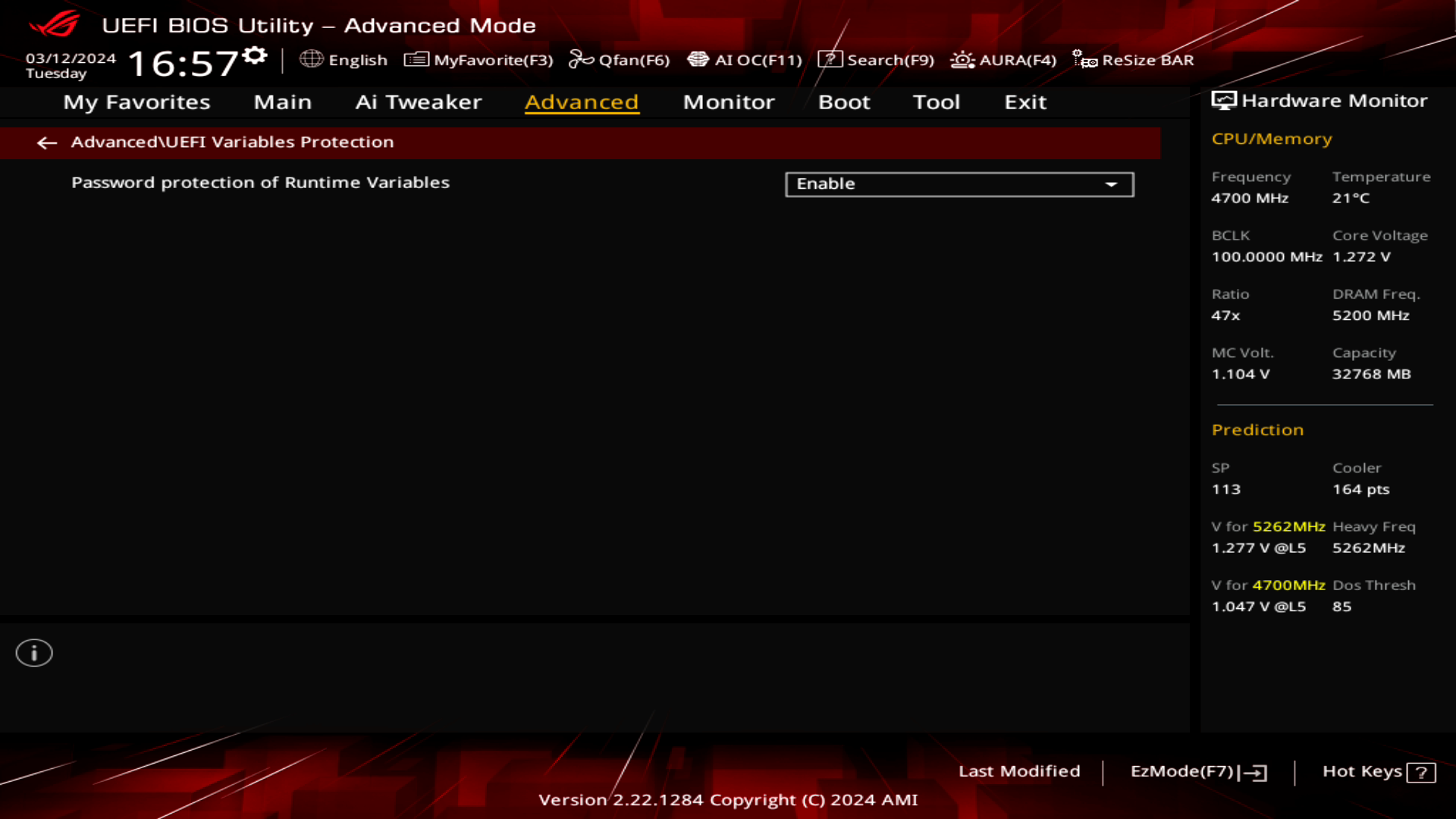
Task: Select the Ai Tweaker tab
Action: 418,101
